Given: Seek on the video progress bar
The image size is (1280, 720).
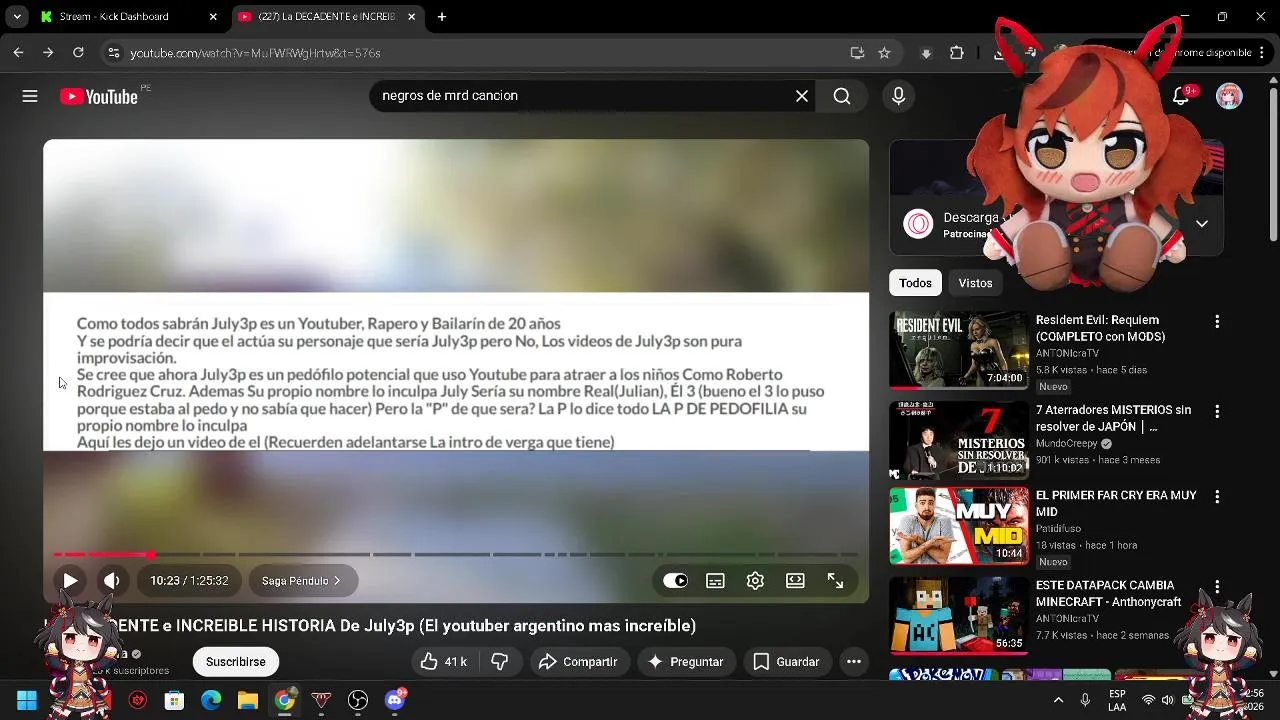Looking at the screenshot, I should tap(456, 554).
